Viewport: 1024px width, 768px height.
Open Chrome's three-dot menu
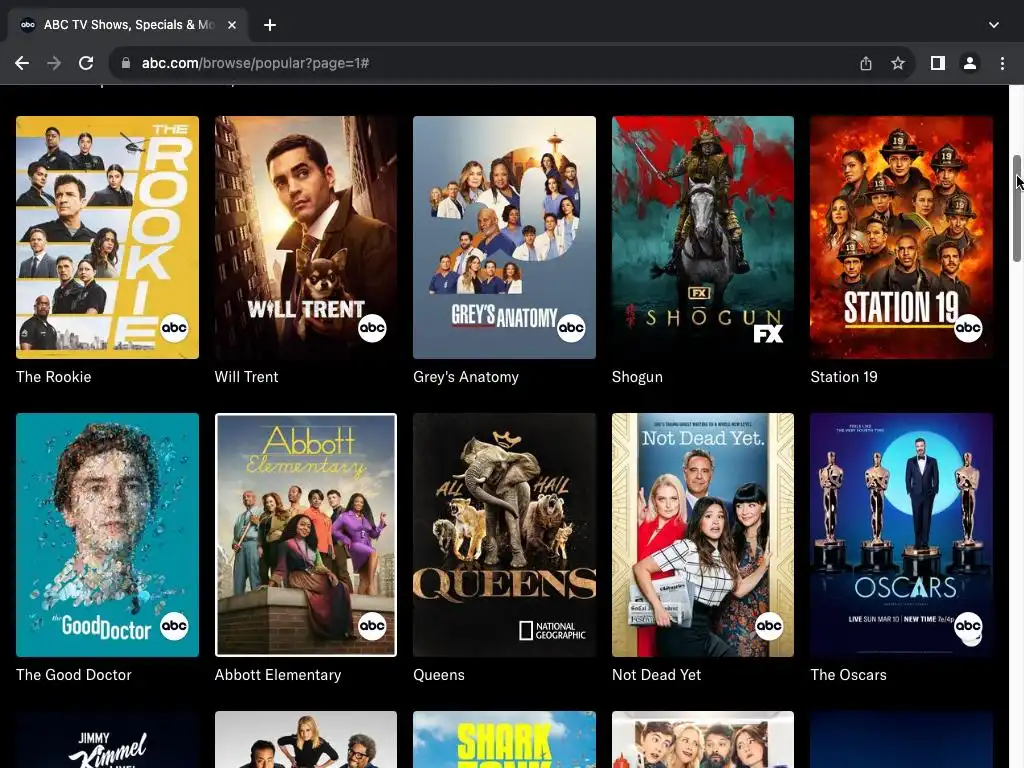(x=1002, y=63)
